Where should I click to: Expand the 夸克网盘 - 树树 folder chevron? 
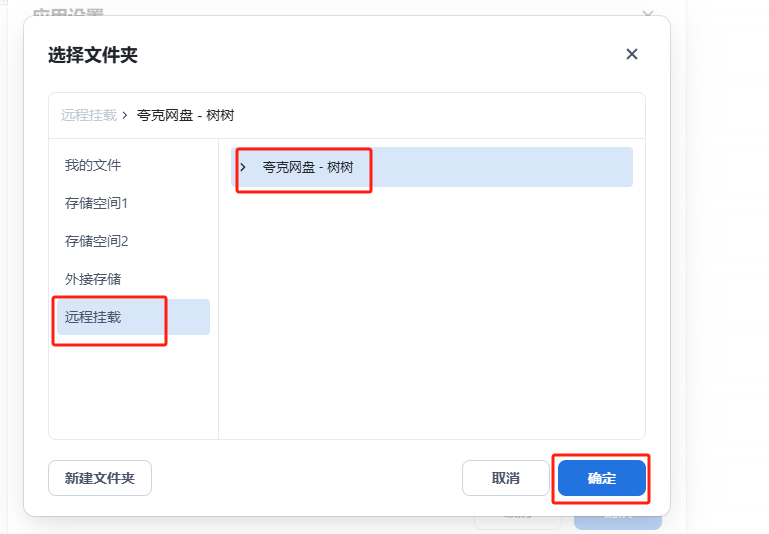[x=243, y=167]
